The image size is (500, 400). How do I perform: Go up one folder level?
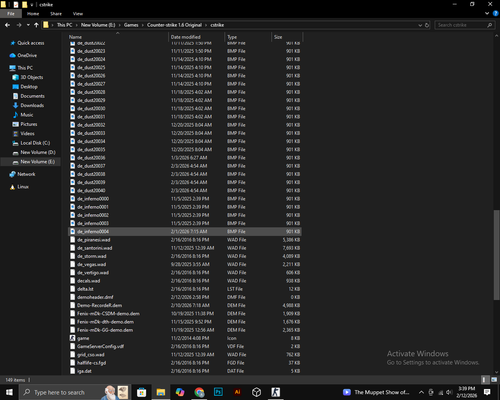click(x=36, y=25)
